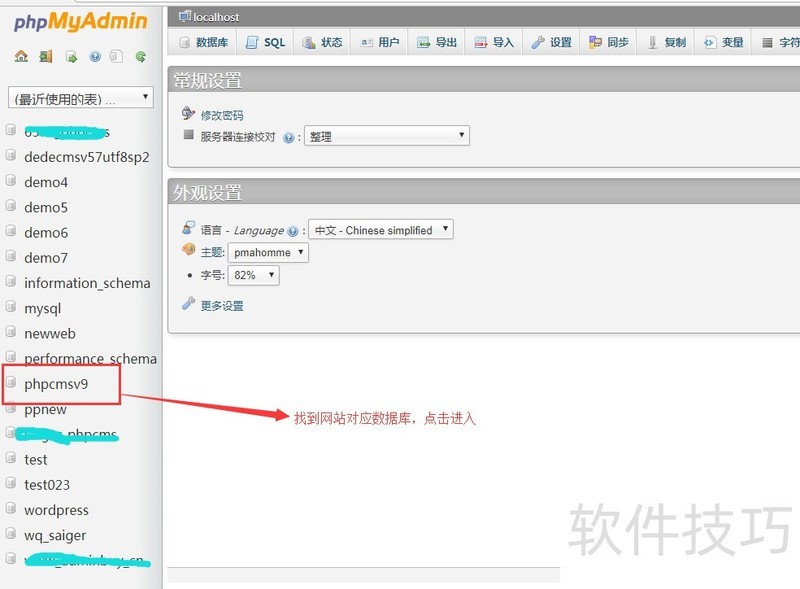Open the home icon in navigation panel
800x589 pixels.
[x=21, y=56]
